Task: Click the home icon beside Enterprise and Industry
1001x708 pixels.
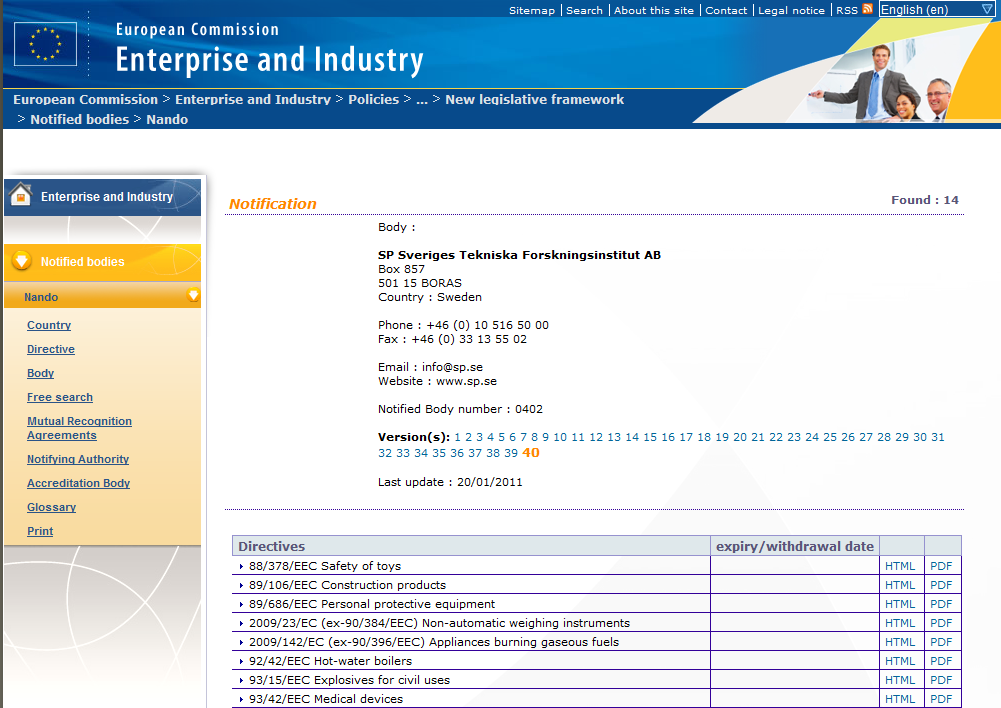Action: coord(21,195)
